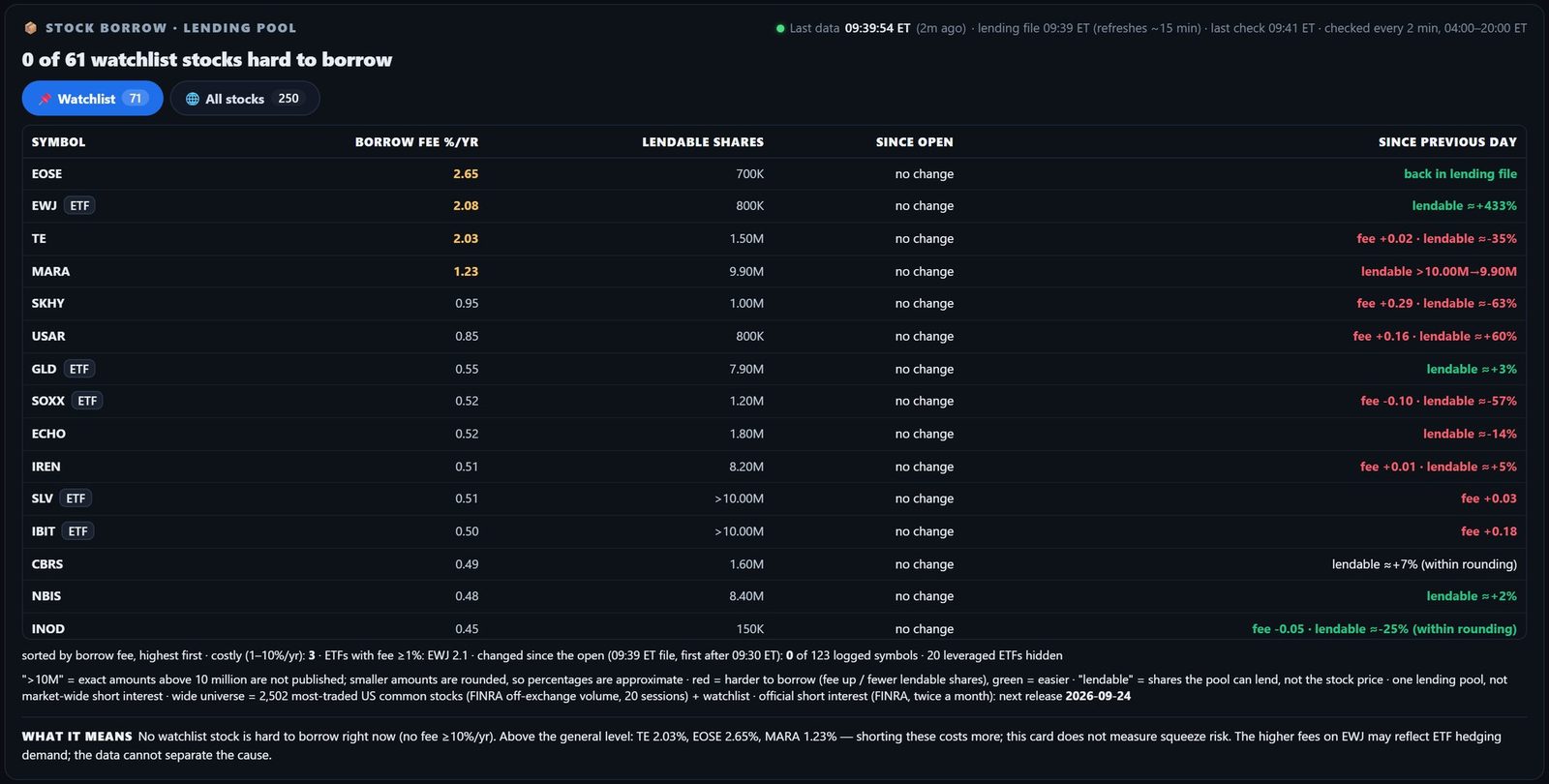The image size is (1549, 784).
Task: Sort by the SYMBOL column header
Action: pyautogui.click(x=58, y=142)
